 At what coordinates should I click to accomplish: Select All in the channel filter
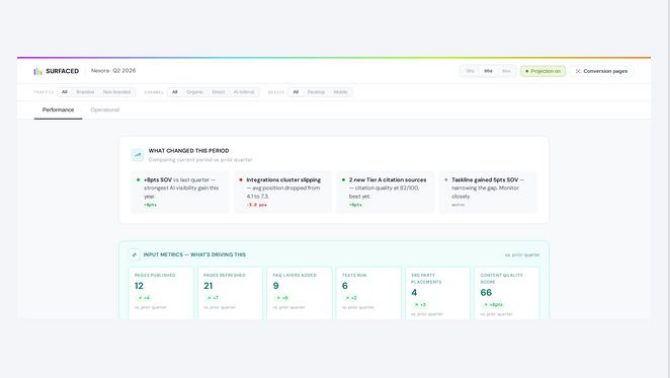pos(174,92)
